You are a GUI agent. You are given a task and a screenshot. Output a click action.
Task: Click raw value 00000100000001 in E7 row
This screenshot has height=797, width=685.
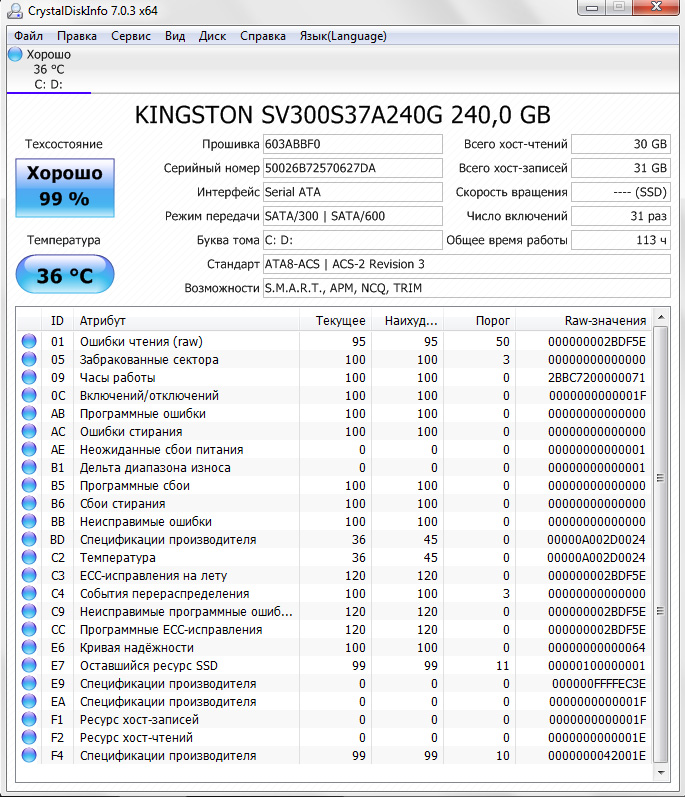click(x=597, y=665)
